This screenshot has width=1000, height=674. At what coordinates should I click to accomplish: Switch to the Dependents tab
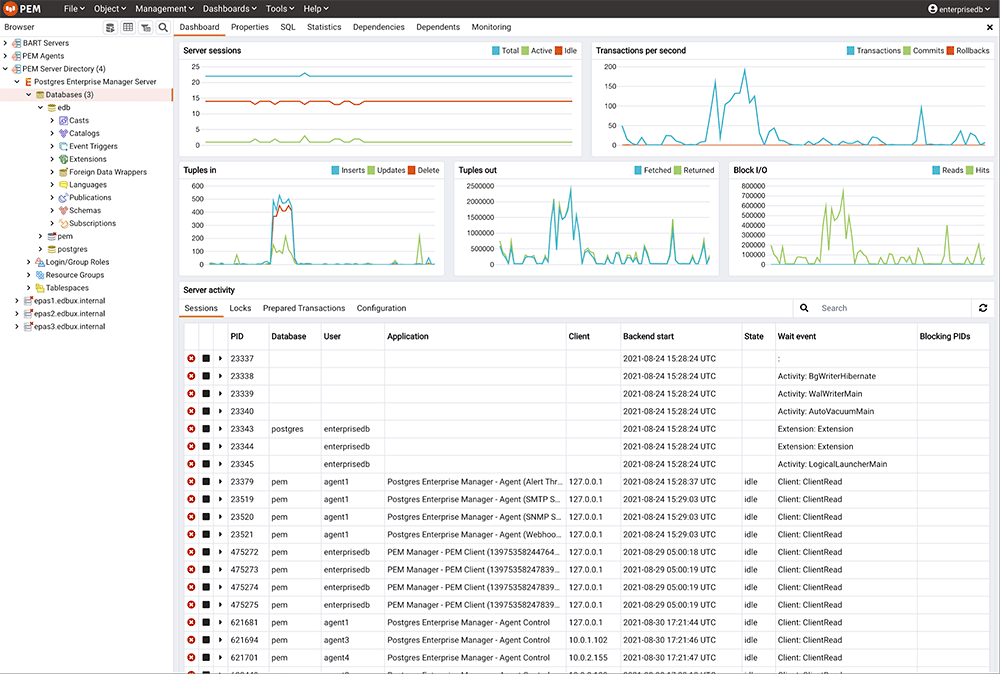438,27
